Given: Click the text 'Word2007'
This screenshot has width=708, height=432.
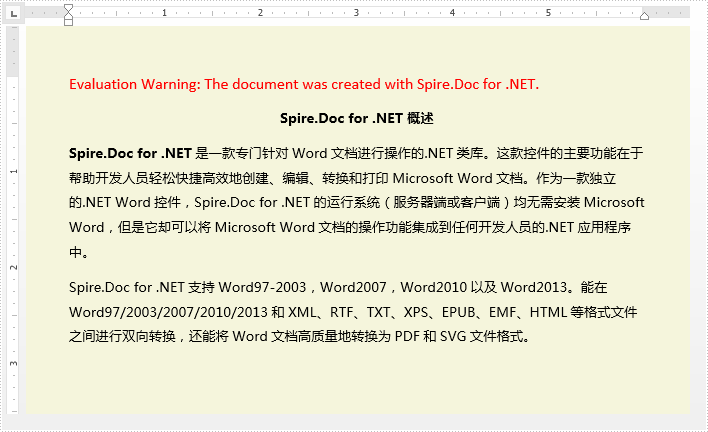Looking at the screenshot, I should coord(353,287).
